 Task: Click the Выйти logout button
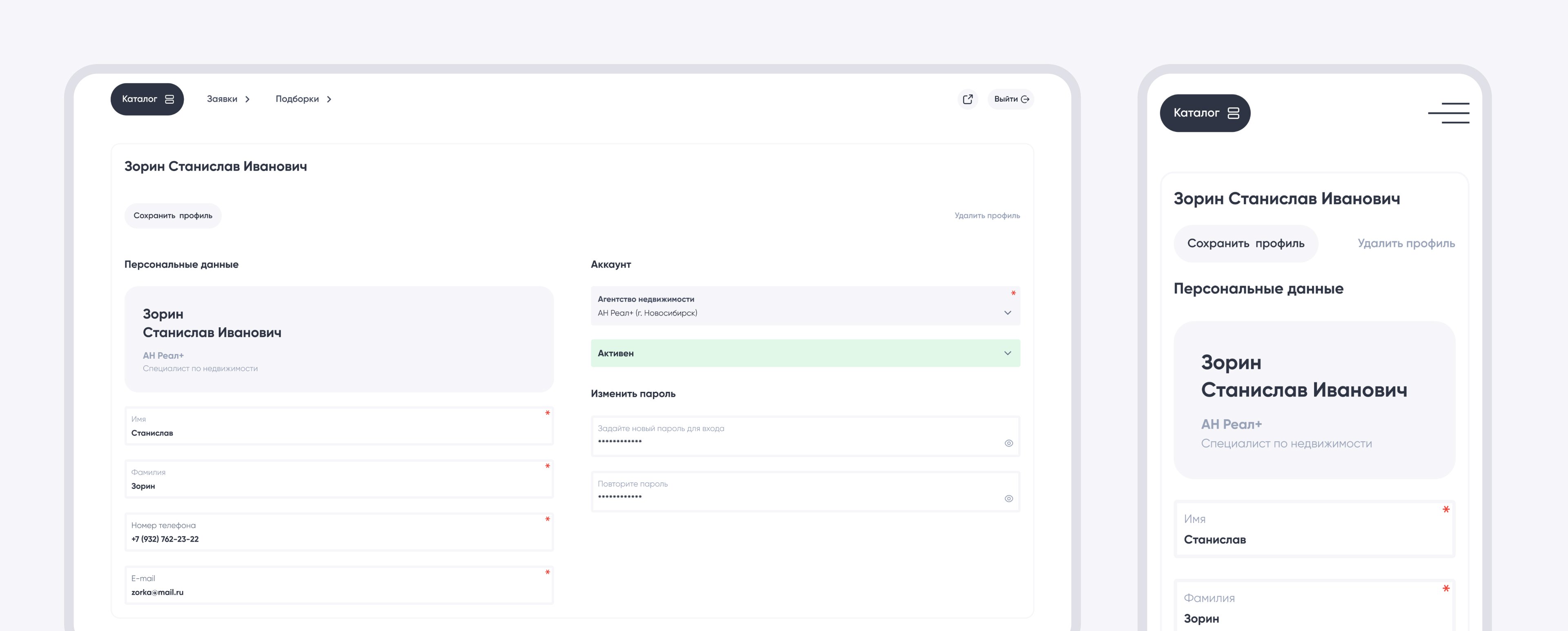1011,99
